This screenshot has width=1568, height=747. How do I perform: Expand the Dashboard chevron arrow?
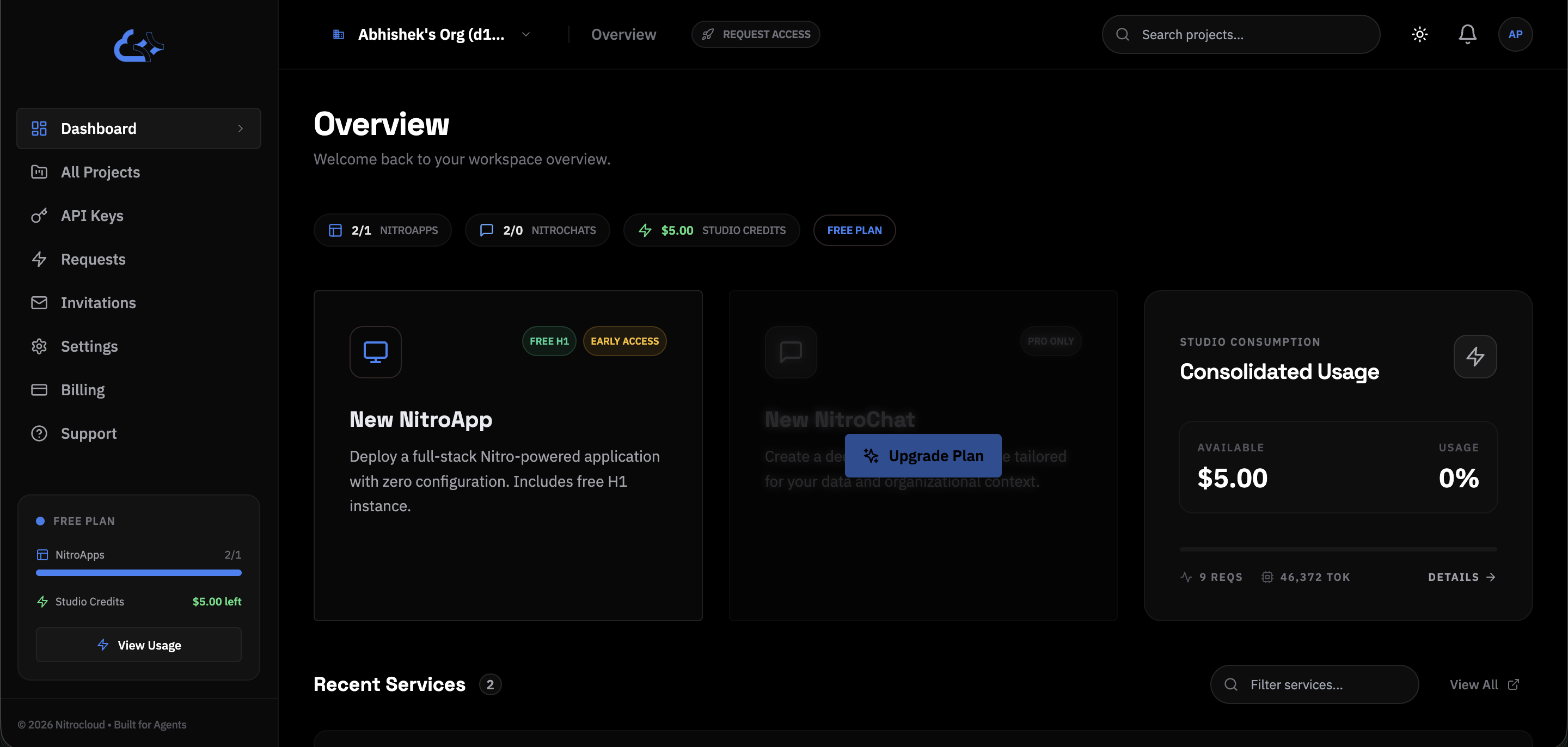[241, 128]
